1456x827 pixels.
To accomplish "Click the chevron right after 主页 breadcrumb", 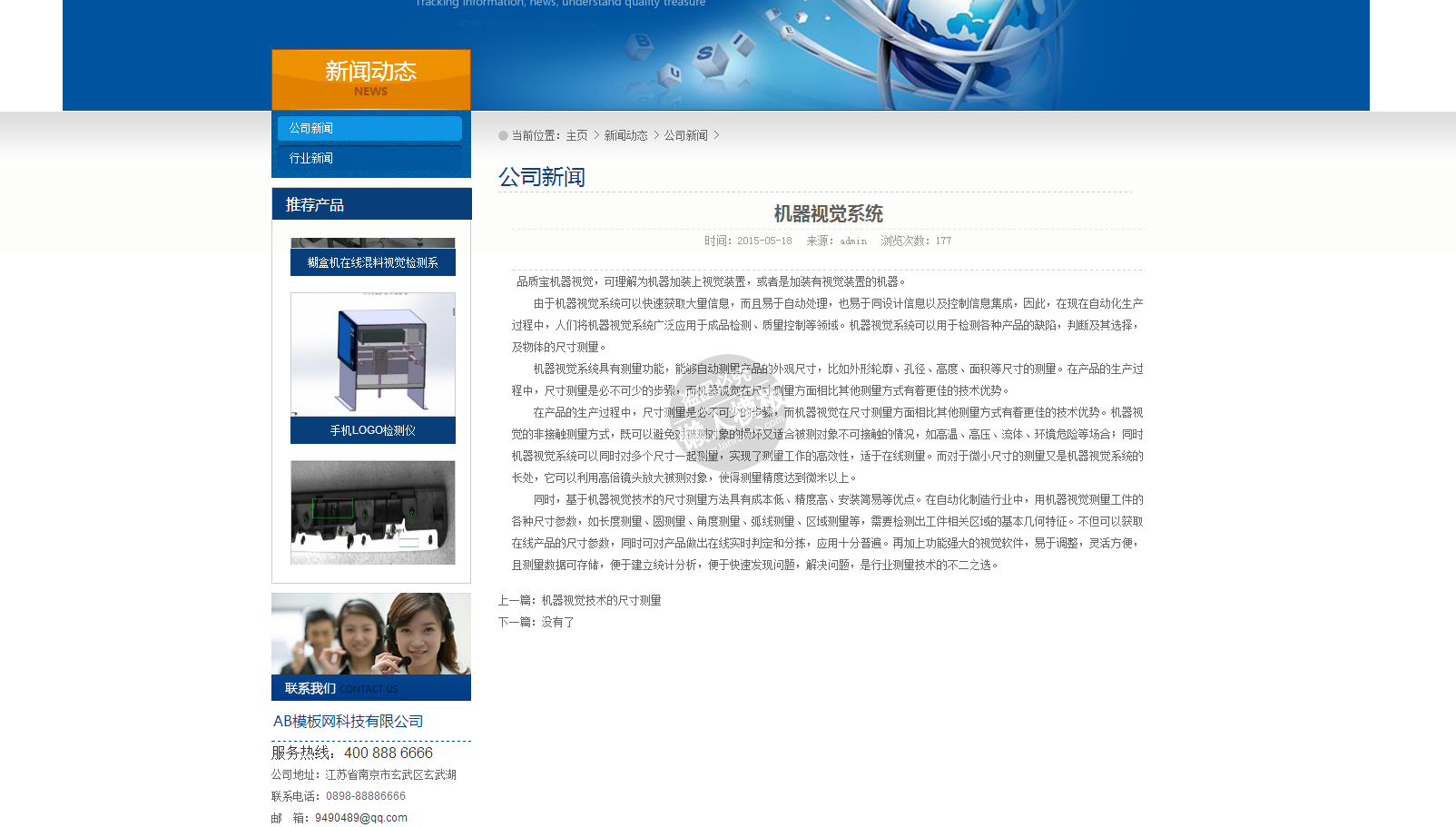I will 596,135.
